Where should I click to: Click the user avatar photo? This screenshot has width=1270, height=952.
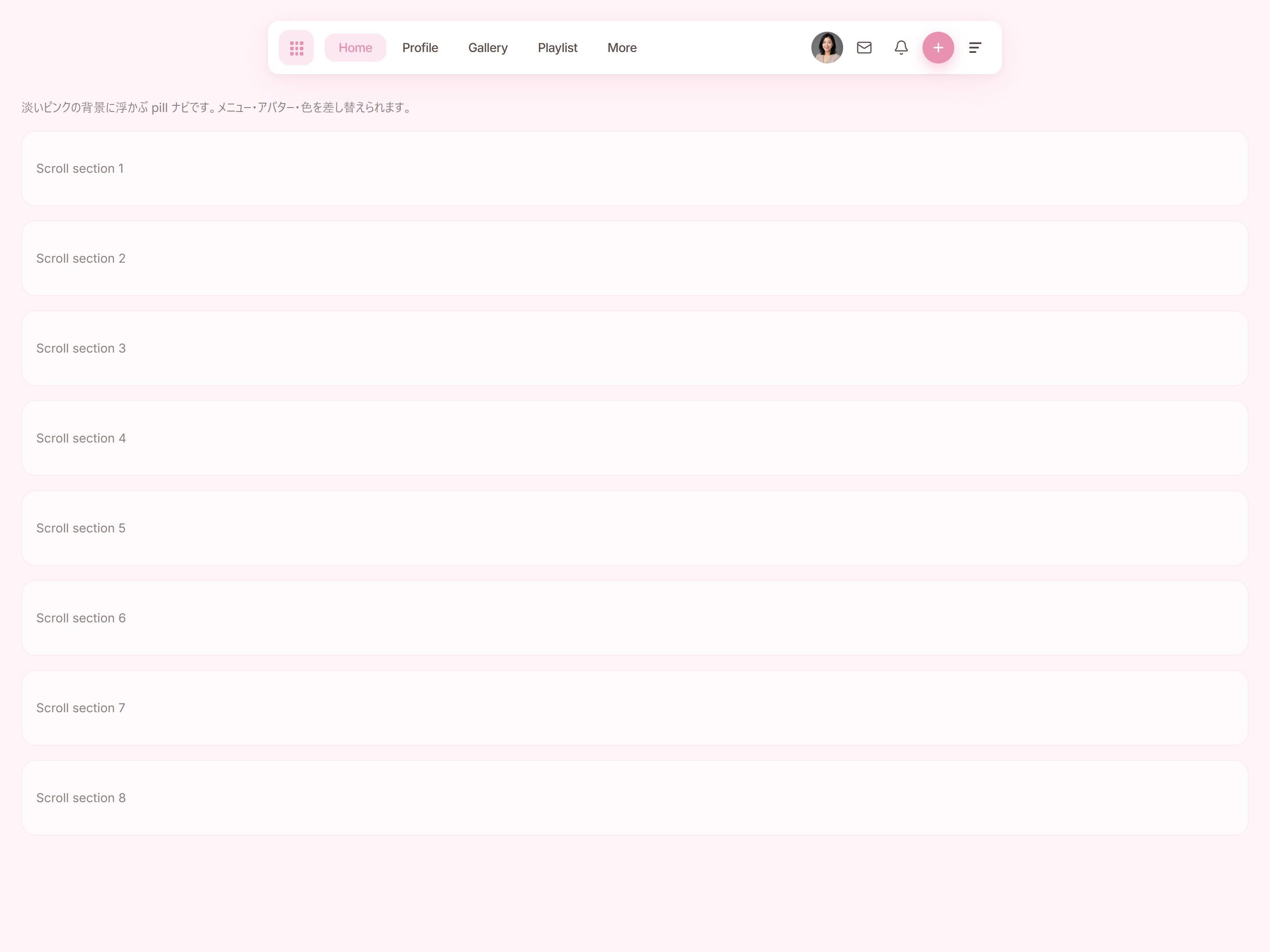pyautogui.click(x=827, y=48)
